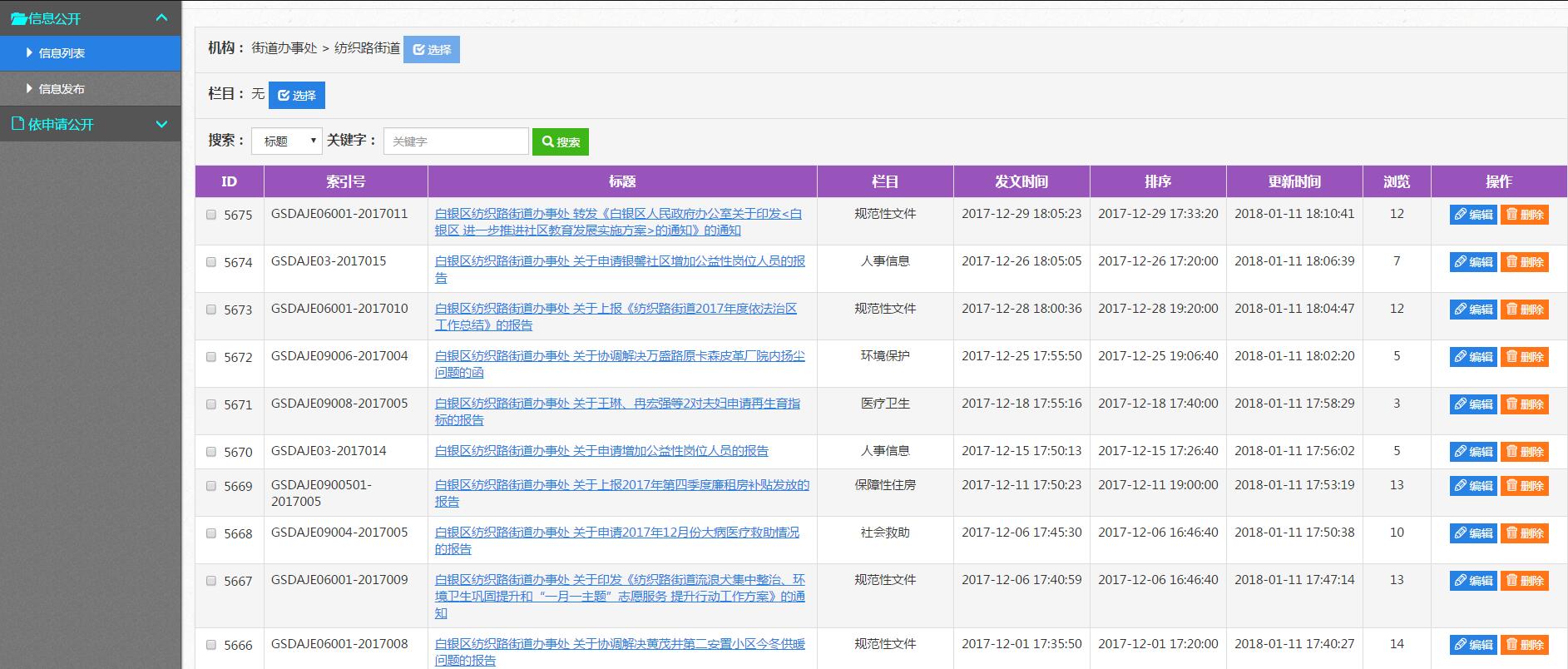The image size is (1568, 669).
Task: Delete row 5673 with 删除 icon button
Action: (x=1525, y=310)
